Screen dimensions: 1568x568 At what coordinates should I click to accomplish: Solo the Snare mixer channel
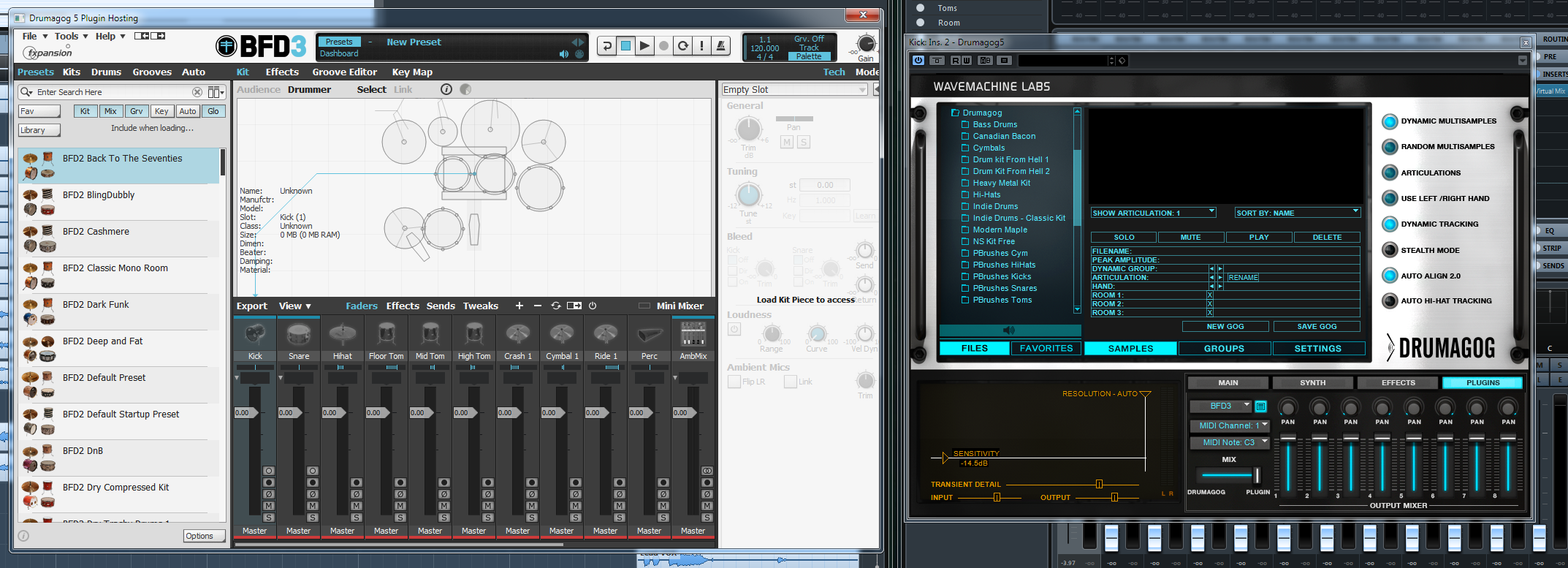coord(313,518)
